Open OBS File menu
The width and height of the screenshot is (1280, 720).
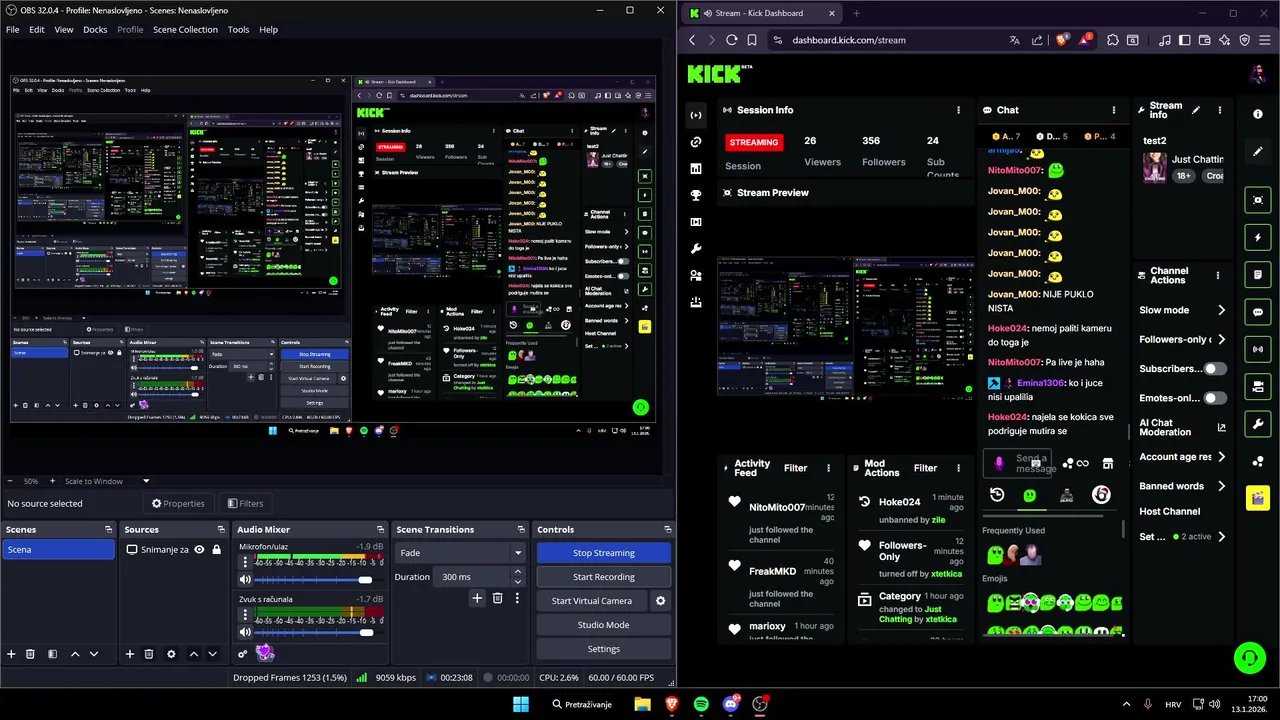click(12, 30)
